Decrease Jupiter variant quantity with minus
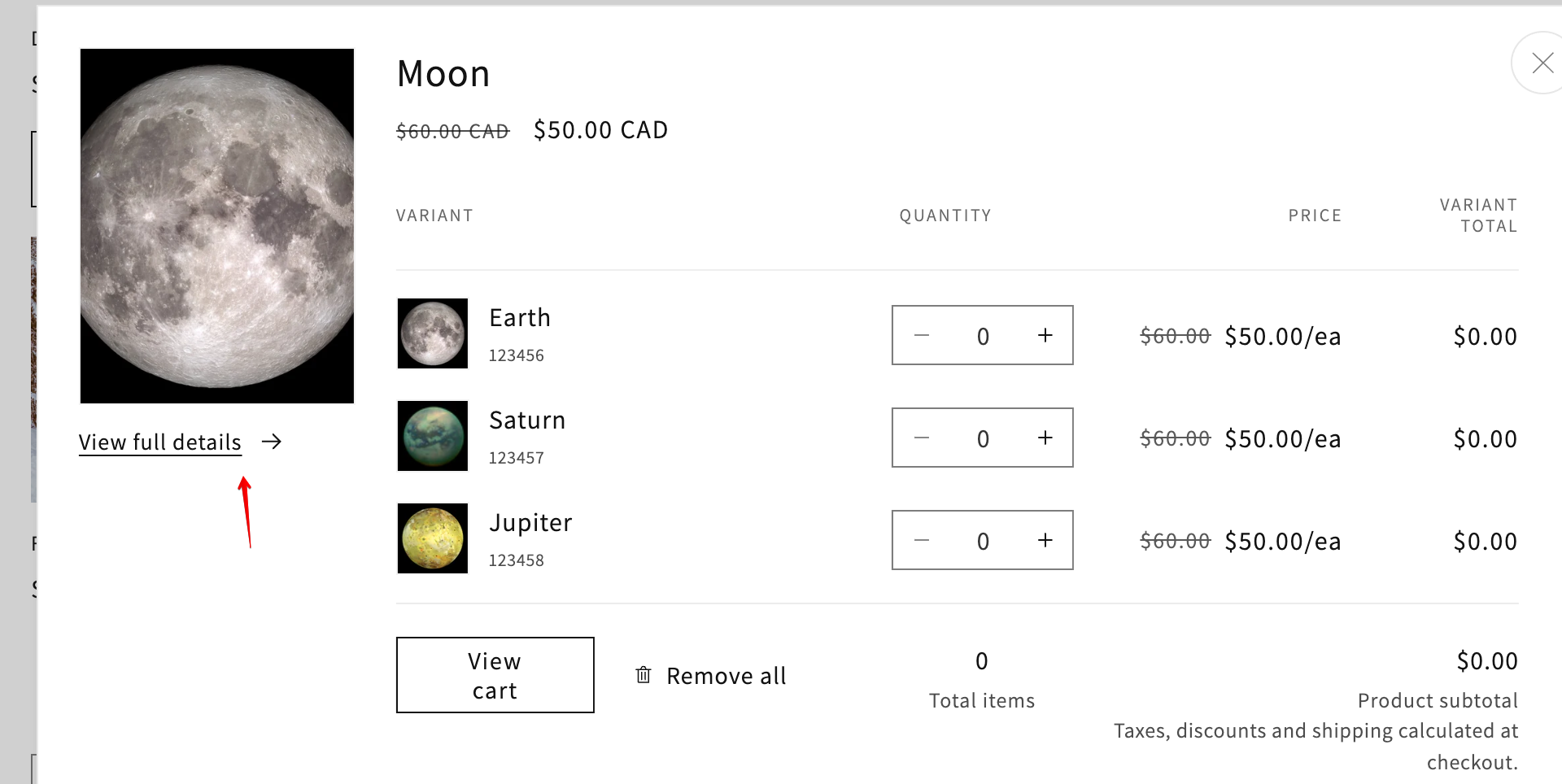1562x784 pixels. [922, 540]
